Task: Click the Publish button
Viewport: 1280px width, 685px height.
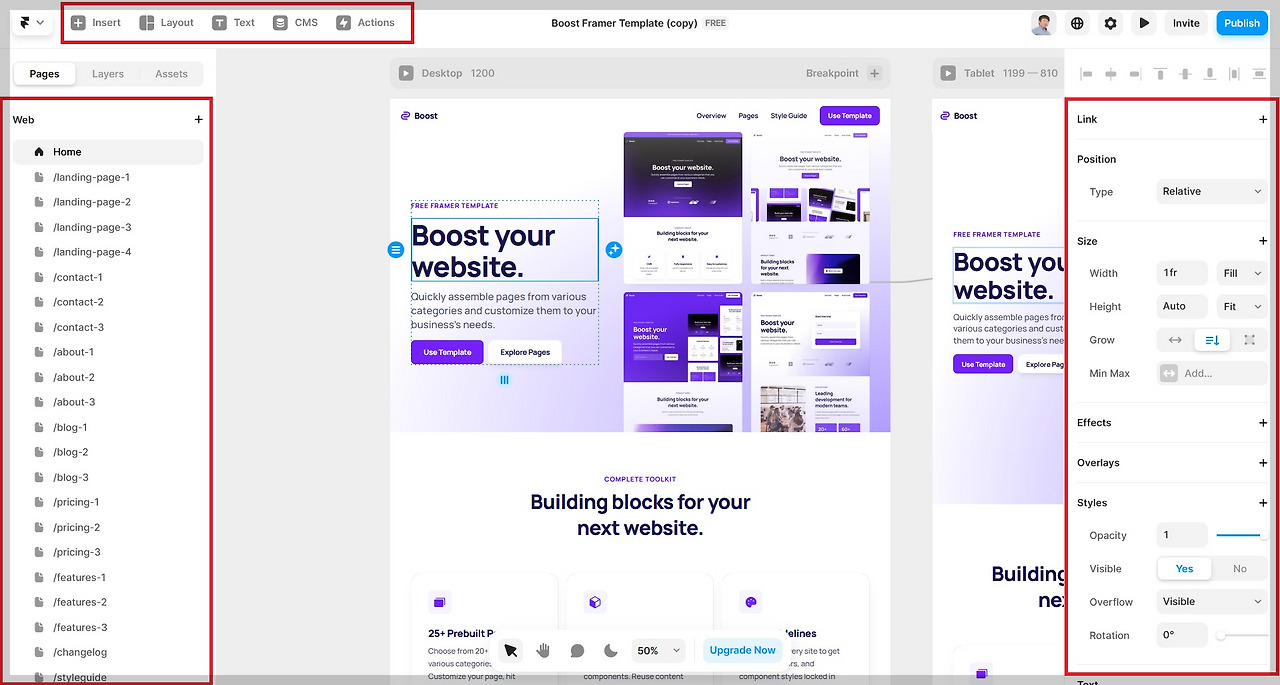Action: [1242, 23]
